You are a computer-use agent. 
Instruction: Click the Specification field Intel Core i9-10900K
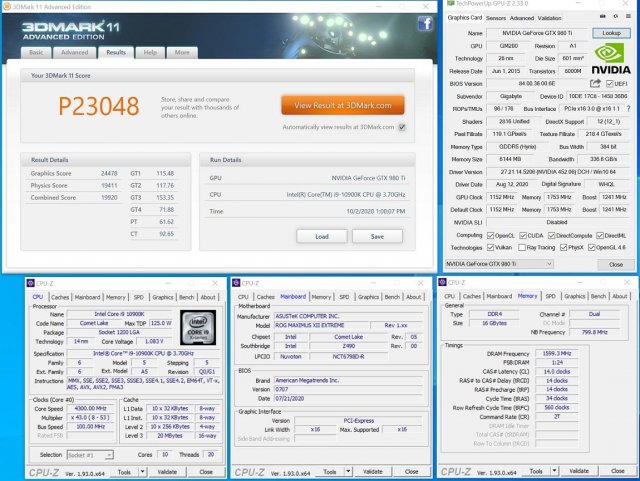click(143, 354)
